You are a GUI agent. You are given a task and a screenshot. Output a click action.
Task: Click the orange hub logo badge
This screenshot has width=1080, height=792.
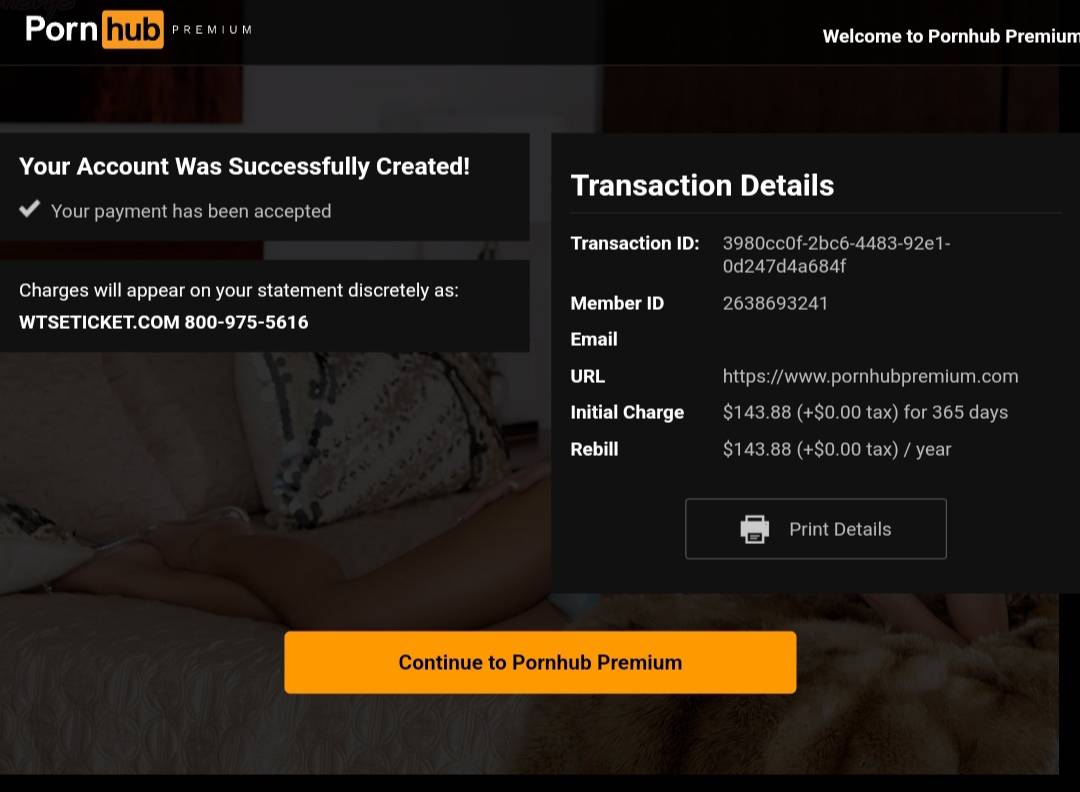click(133, 30)
